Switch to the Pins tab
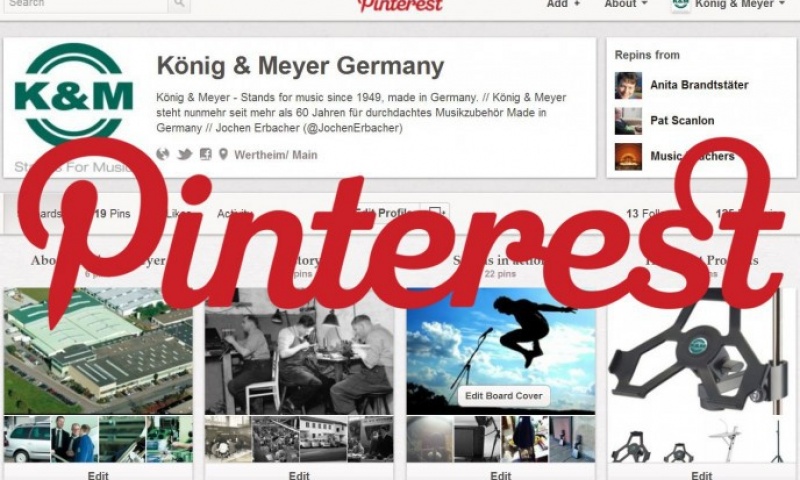 (112, 213)
